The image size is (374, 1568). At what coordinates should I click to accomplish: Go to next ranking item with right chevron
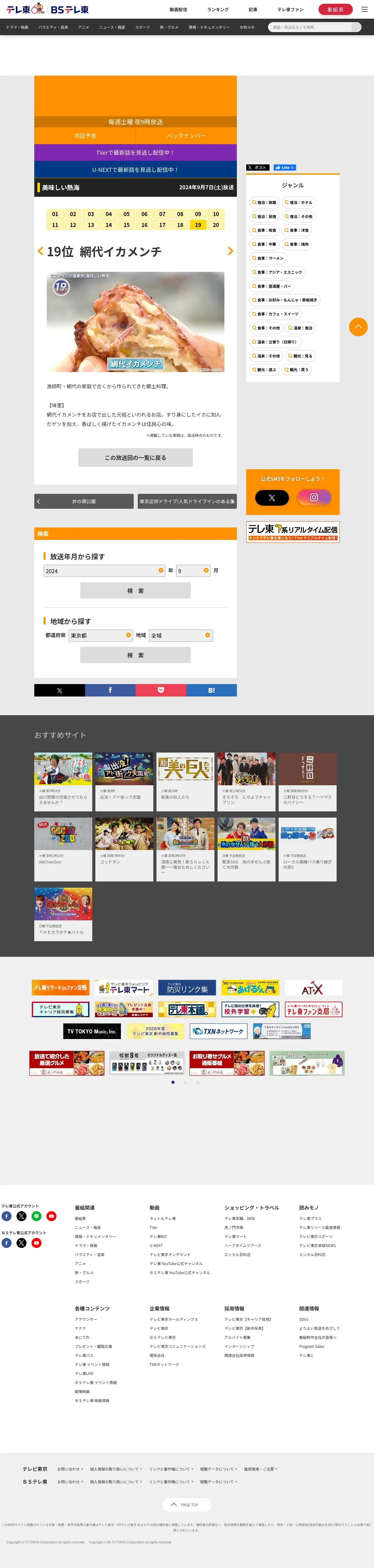pyautogui.click(x=230, y=251)
